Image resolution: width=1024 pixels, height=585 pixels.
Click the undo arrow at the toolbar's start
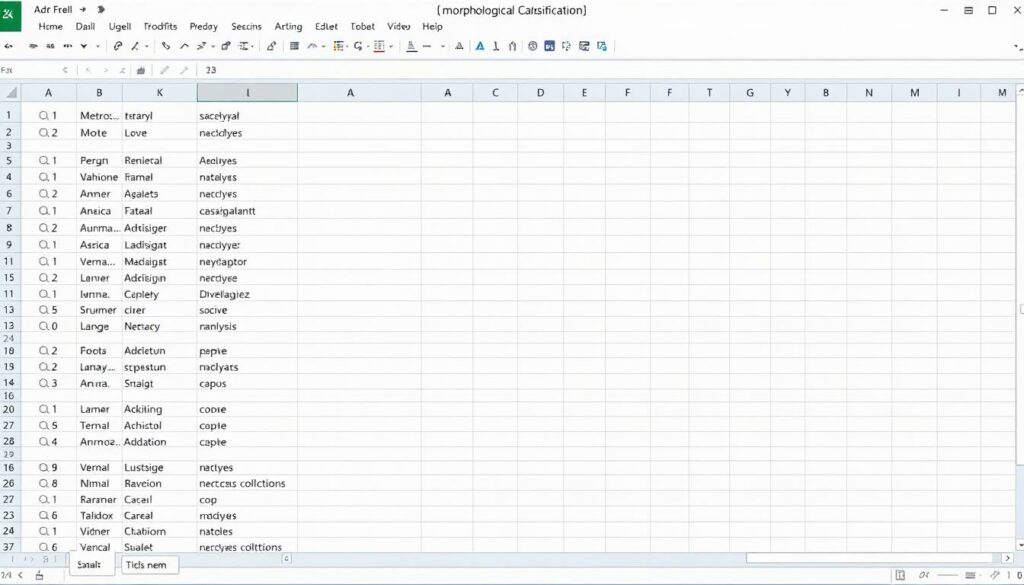point(8,46)
